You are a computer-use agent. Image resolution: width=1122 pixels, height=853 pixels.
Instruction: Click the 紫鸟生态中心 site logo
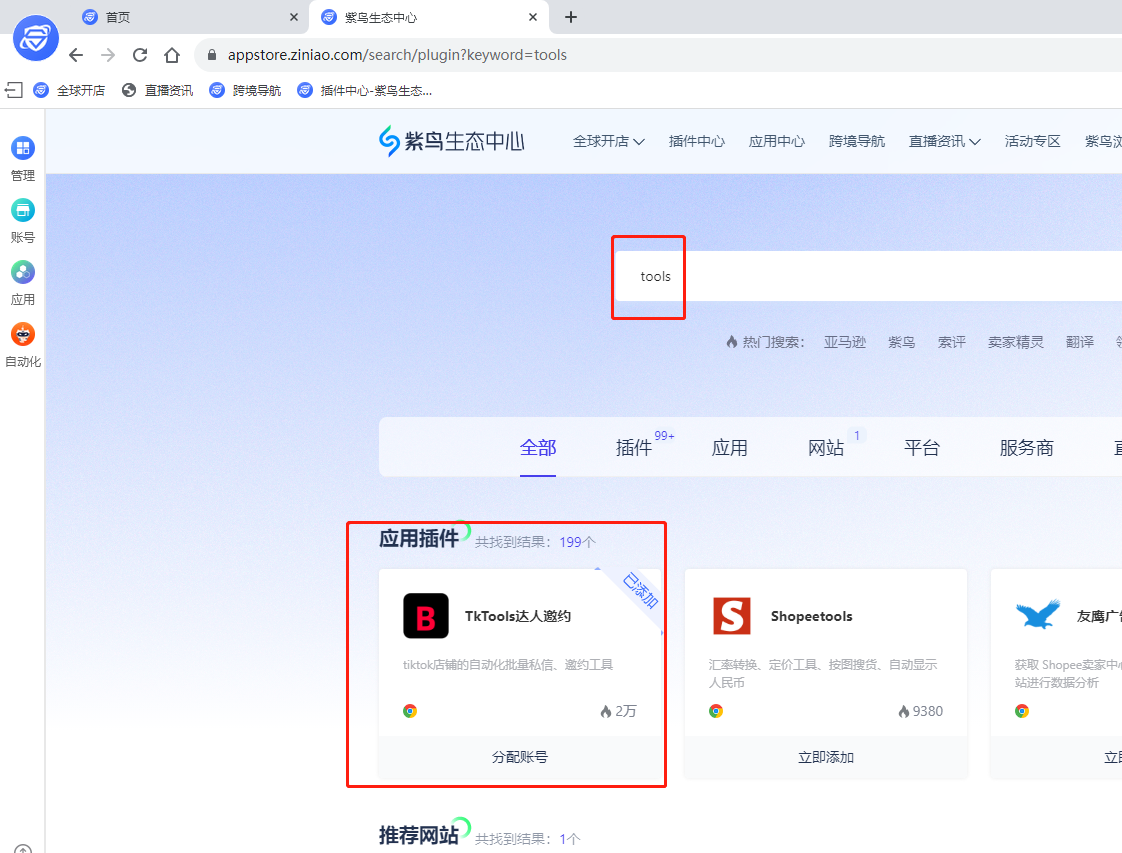452,141
